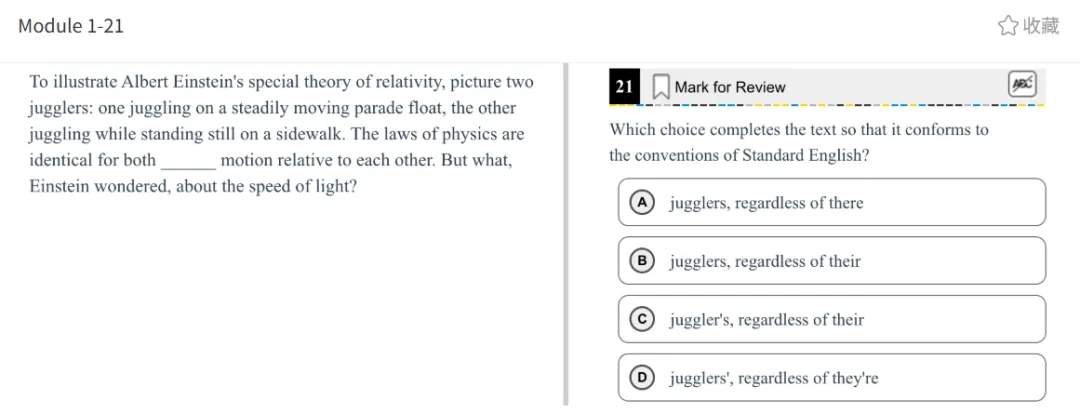Choose answer text "jugglers, regardless of their"
The width and height of the screenshot is (1080, 413).
765,261
